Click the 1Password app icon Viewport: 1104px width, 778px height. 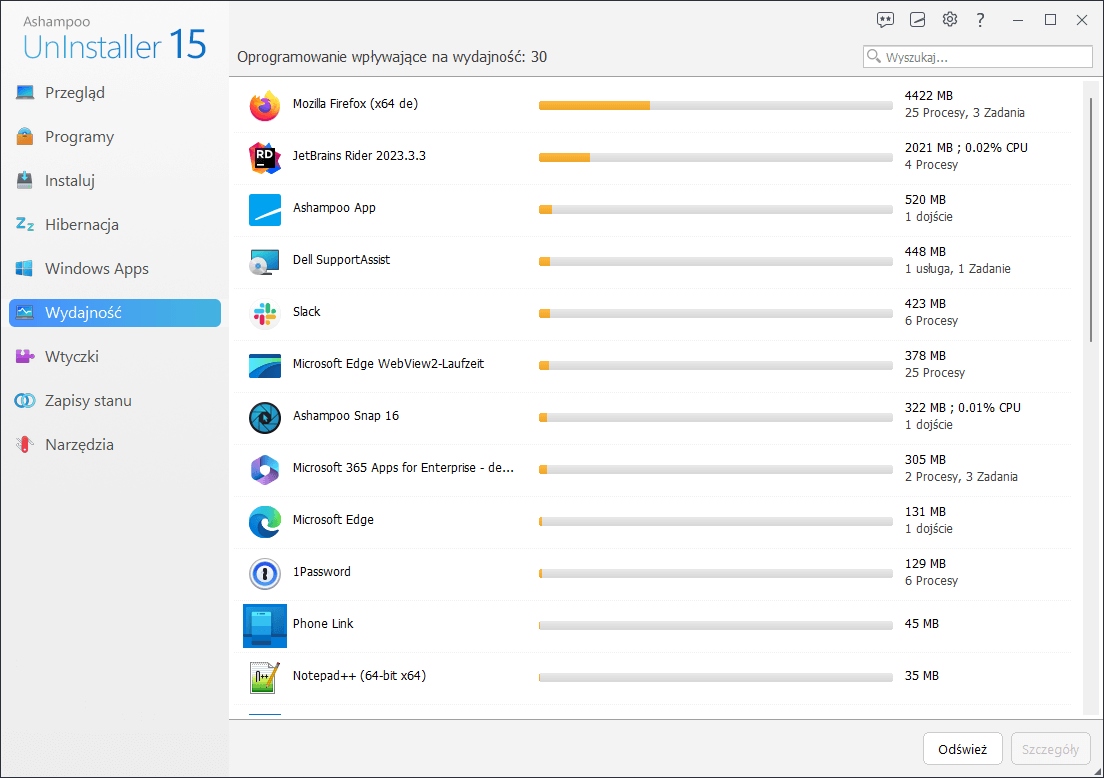265,574
